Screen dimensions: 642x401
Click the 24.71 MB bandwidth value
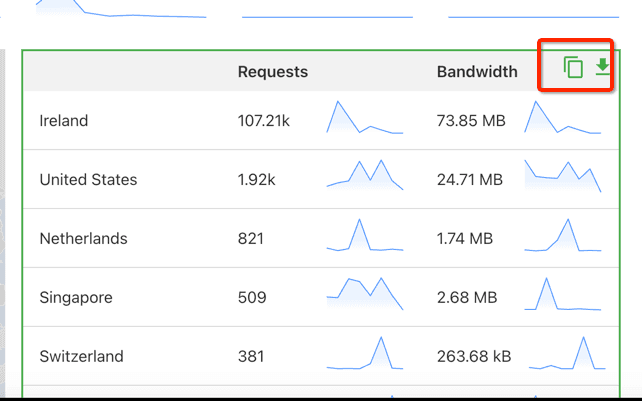tap(469, 180)
